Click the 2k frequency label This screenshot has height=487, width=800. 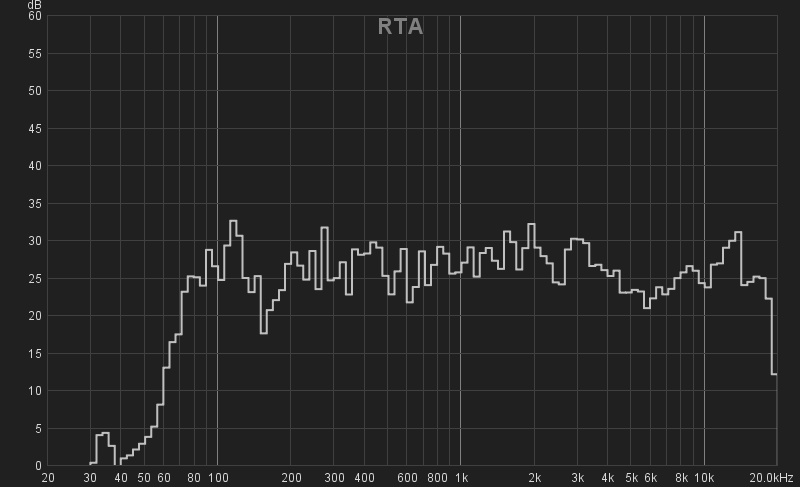[x=535, y=478]
